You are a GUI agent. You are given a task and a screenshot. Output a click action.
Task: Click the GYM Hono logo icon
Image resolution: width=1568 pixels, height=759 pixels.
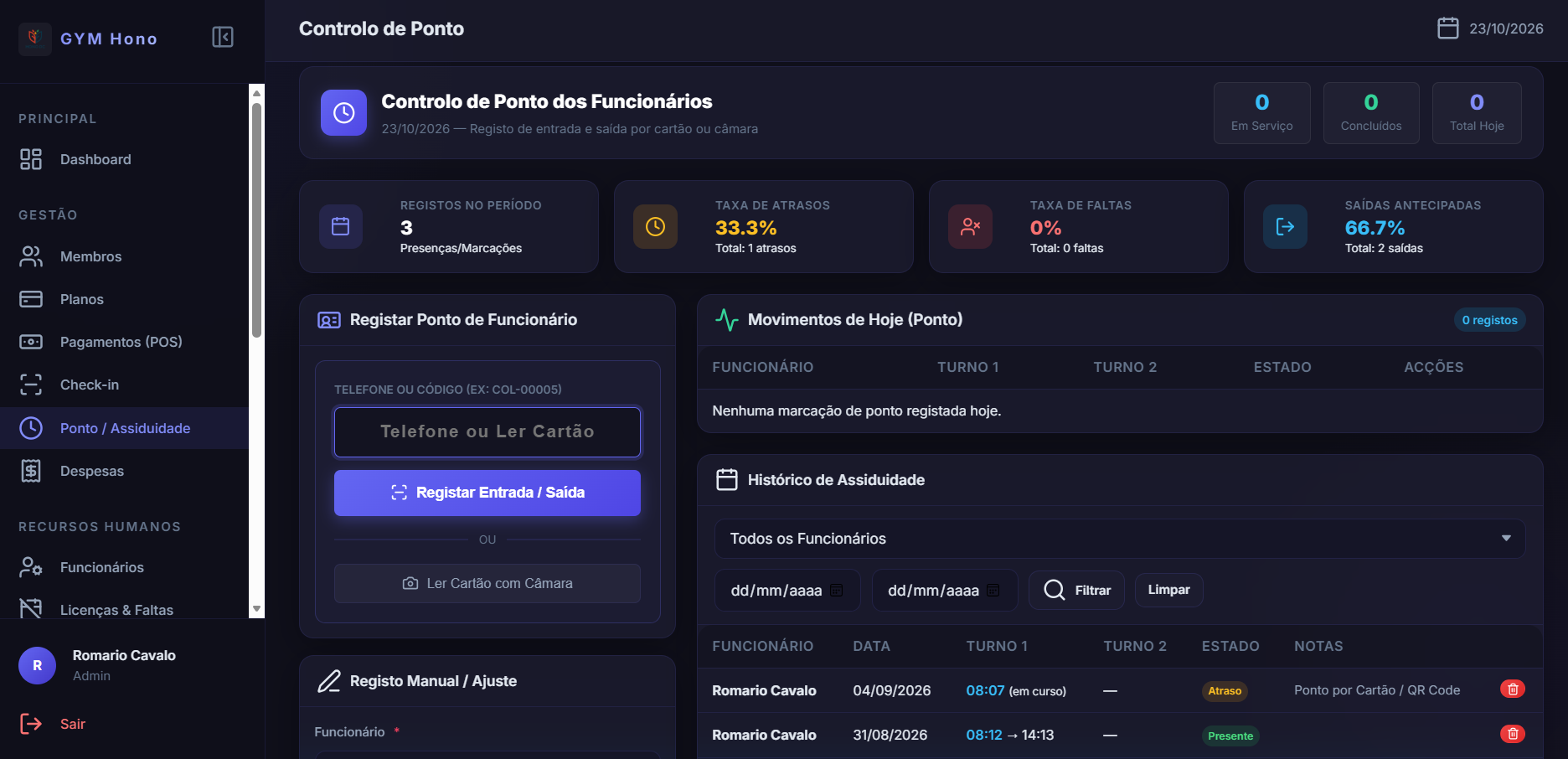[35, 39]
